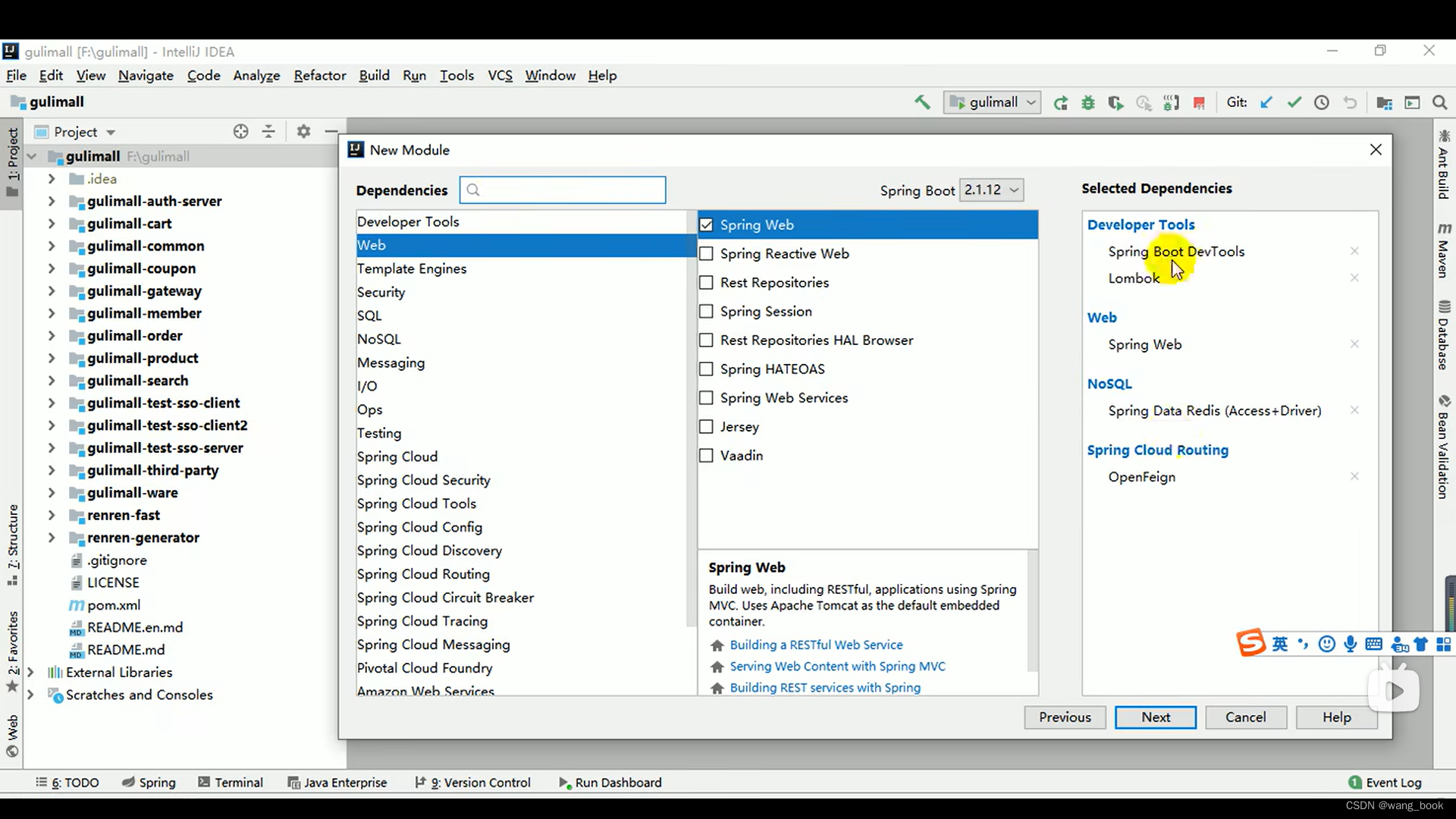Click Collapse All icon in Project panel
Screen dimensions: 1456x819
tap(268, 131)
